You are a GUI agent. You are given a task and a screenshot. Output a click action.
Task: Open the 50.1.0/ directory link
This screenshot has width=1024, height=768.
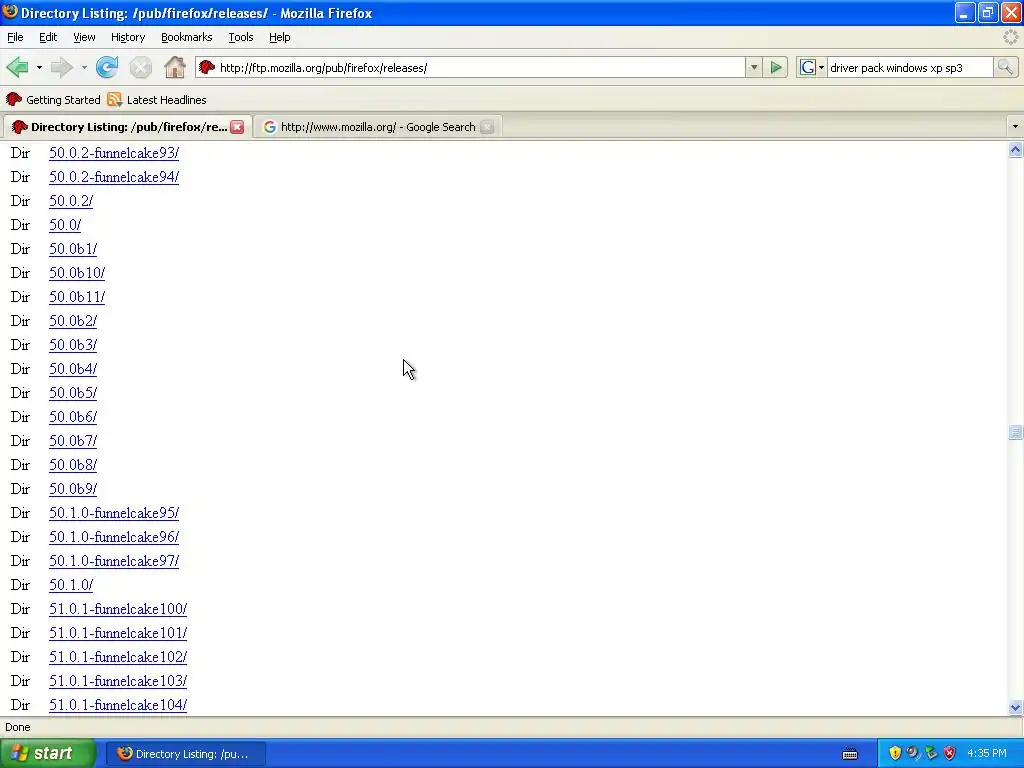[71, 585]
